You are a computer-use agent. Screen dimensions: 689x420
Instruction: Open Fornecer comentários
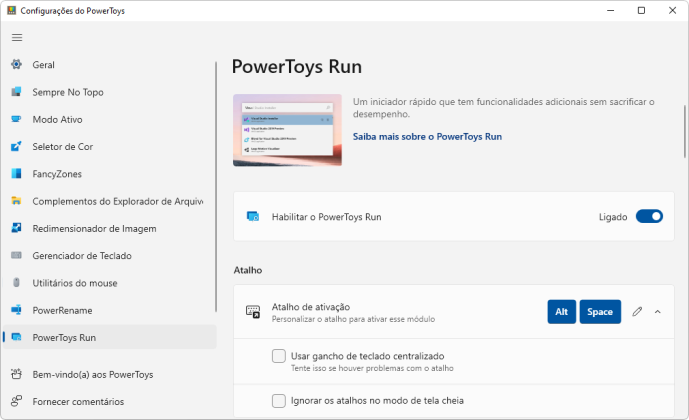click(x=109, y=401)
